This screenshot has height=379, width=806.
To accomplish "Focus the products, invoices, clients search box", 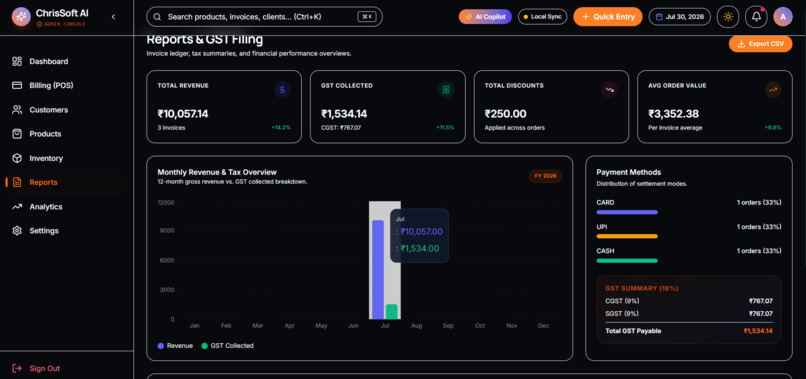I will point(264,16).
